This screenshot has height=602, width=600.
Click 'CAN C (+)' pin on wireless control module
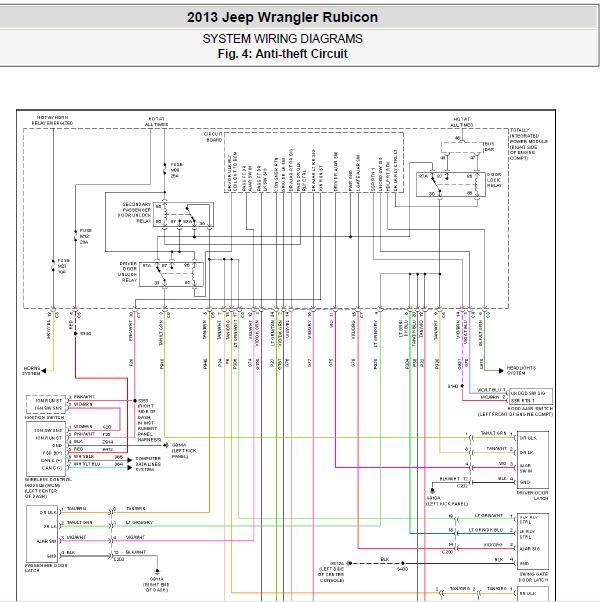tap(51, 460)
